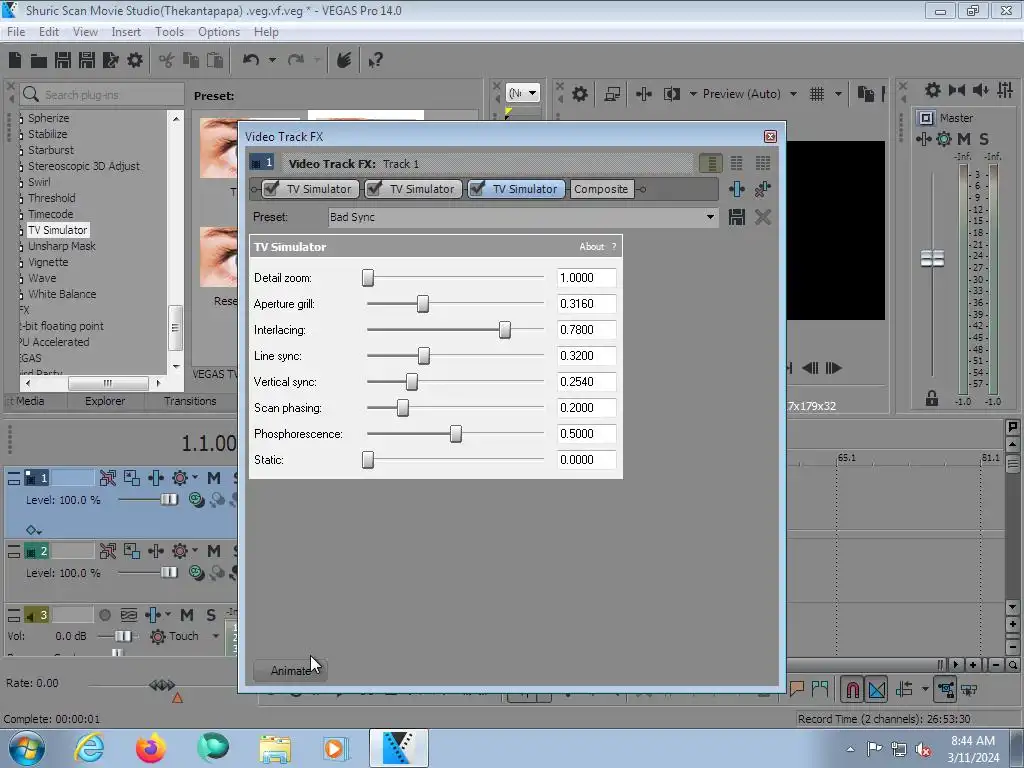The image size is (1024, 768).
Task: Select the Vignette plug-in in the list
Action: tap(48, 262)
